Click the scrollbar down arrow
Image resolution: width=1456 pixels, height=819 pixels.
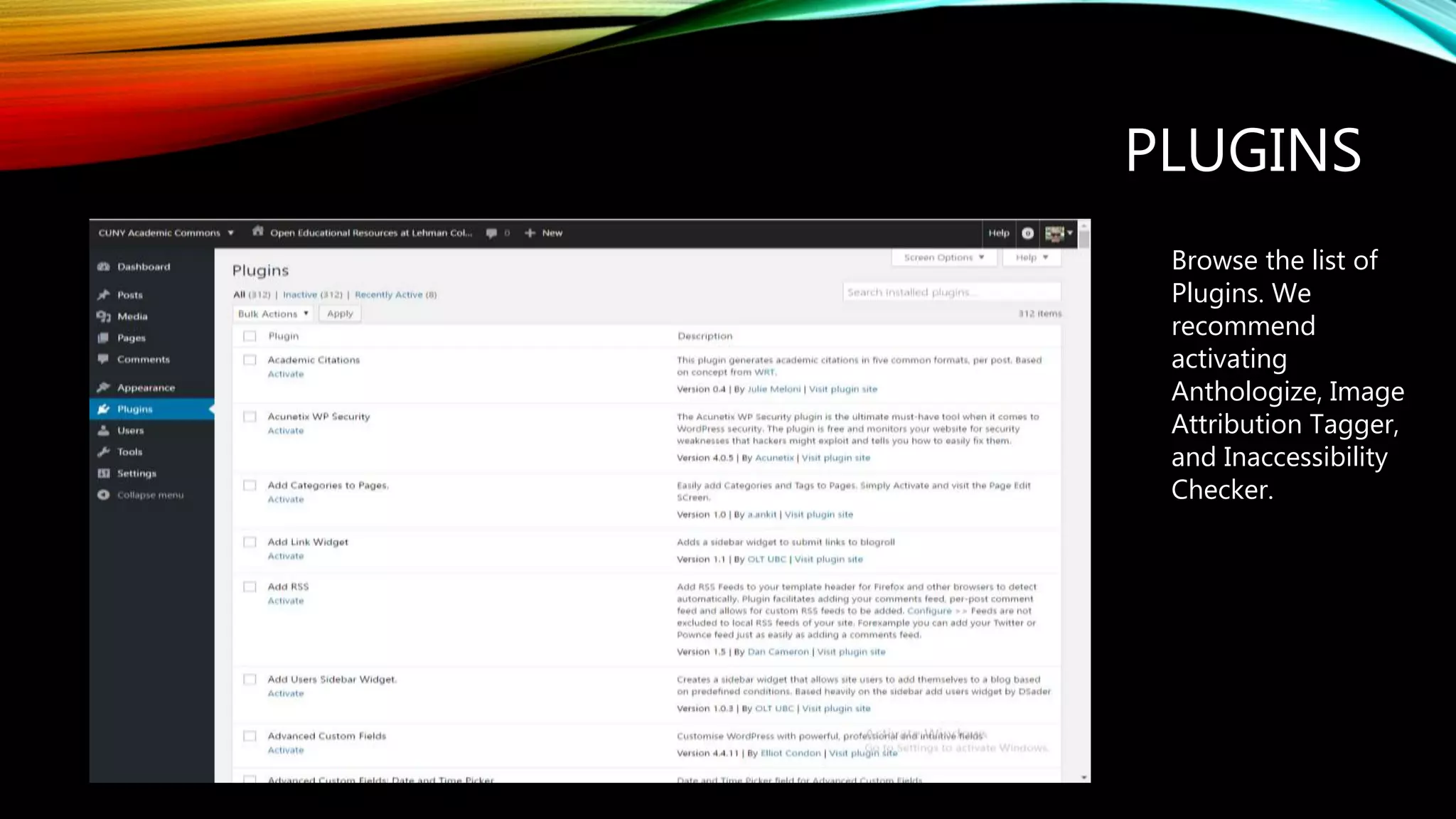tap(1084, 778)
